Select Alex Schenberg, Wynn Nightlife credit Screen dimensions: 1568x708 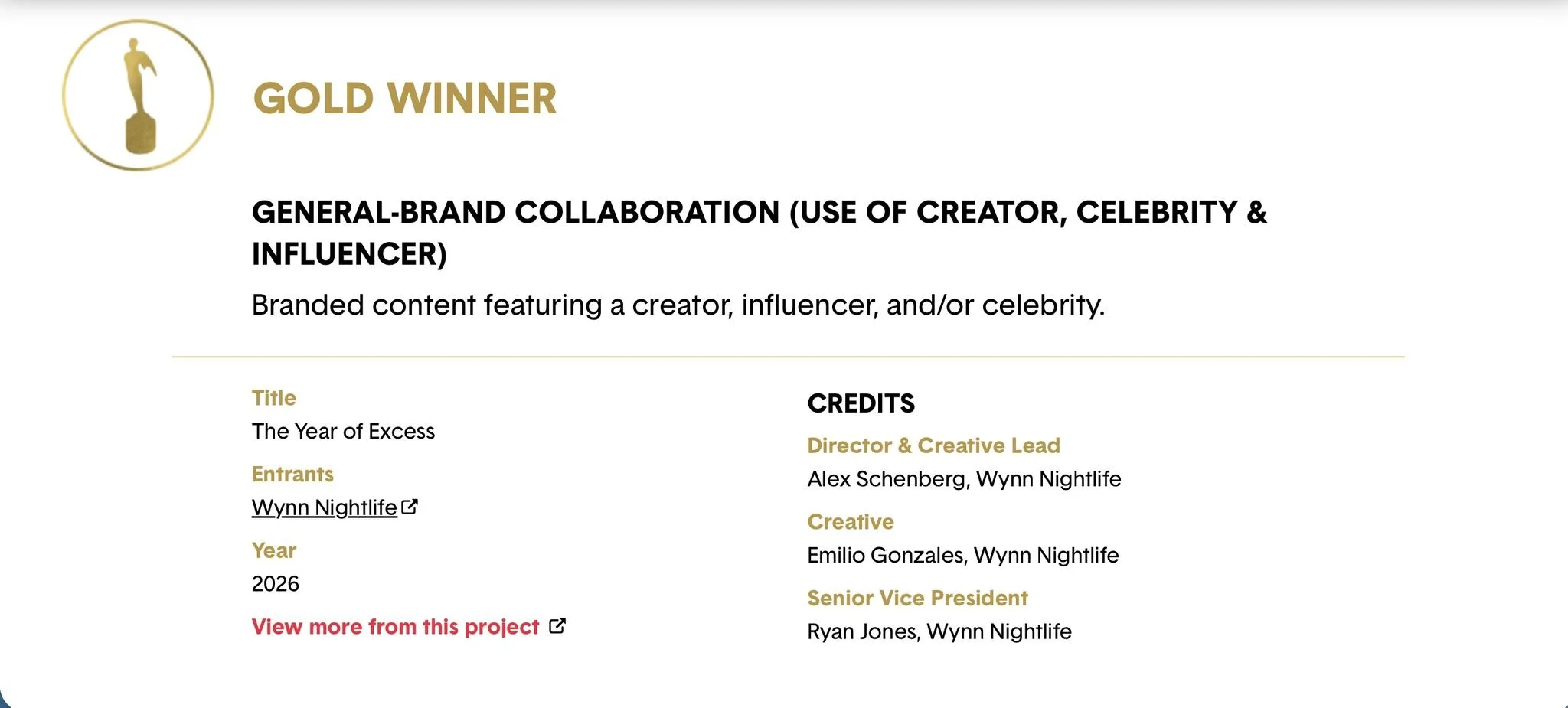pyautogui.click(x=965, y=479)
